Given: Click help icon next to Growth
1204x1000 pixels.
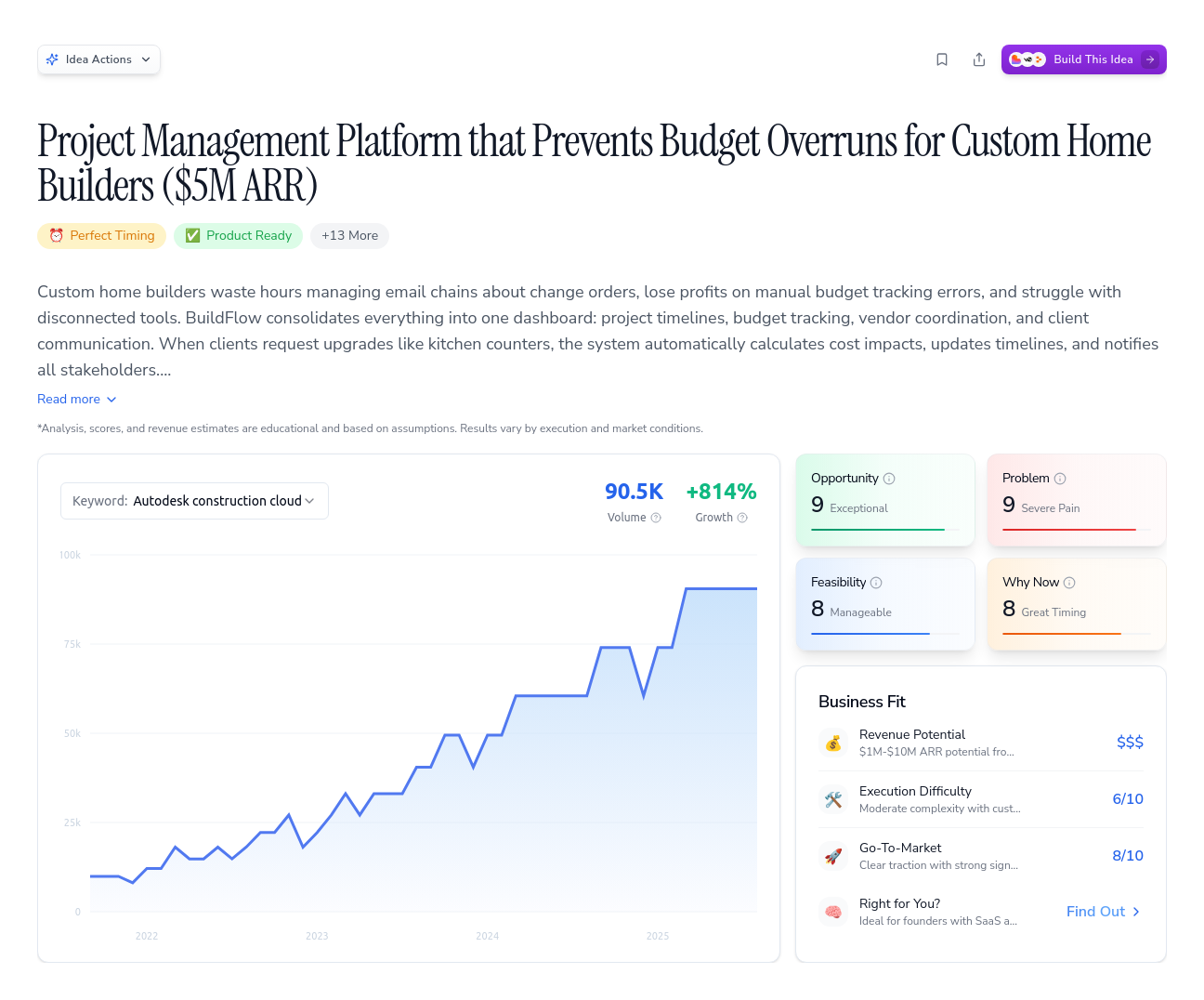Looking at the screenshot, I should tap(742, 518).
